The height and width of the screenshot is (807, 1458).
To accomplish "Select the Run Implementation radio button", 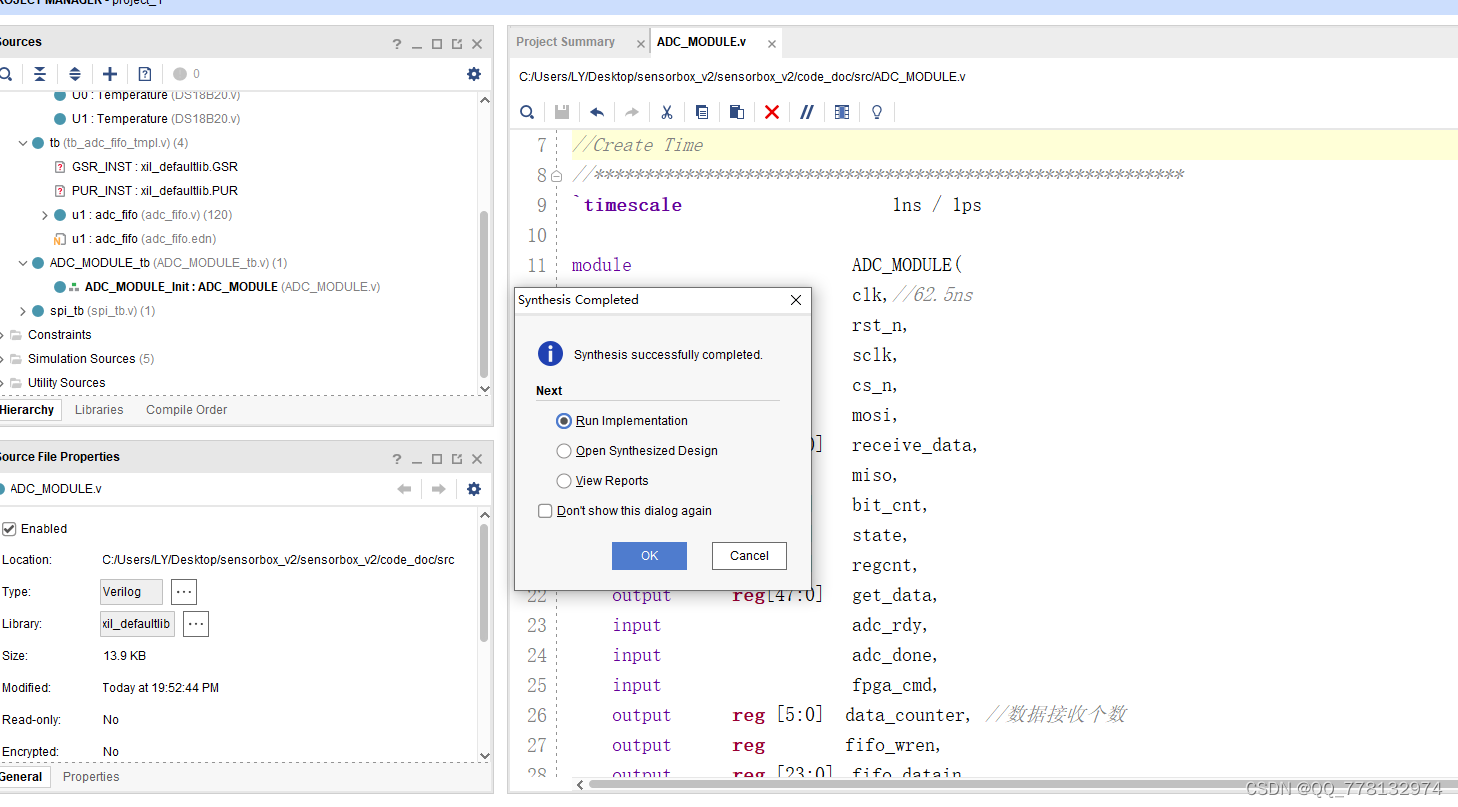I will [x=563, y=421].
